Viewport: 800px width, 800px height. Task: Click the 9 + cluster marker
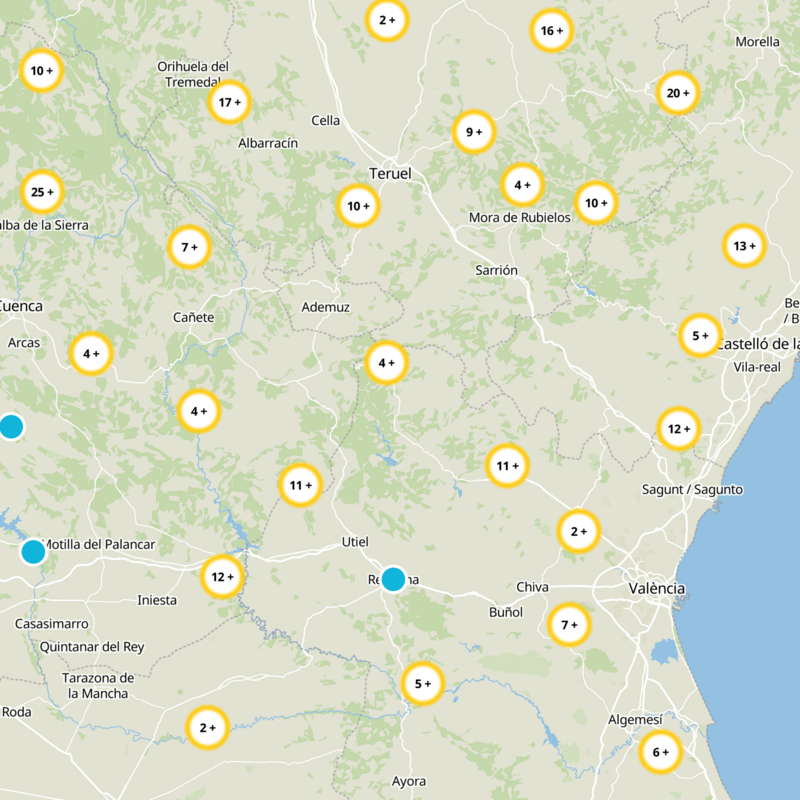pyautogui.click(x=474, y=132)
